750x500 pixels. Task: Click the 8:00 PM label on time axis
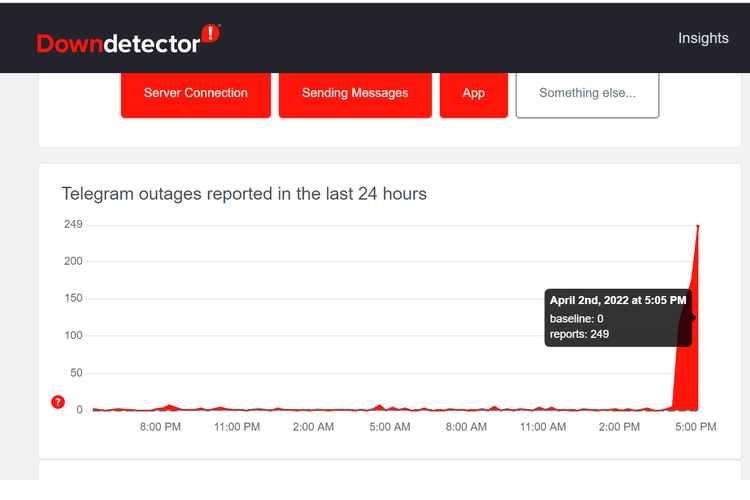pyautogui.click(x=160, y=427)
